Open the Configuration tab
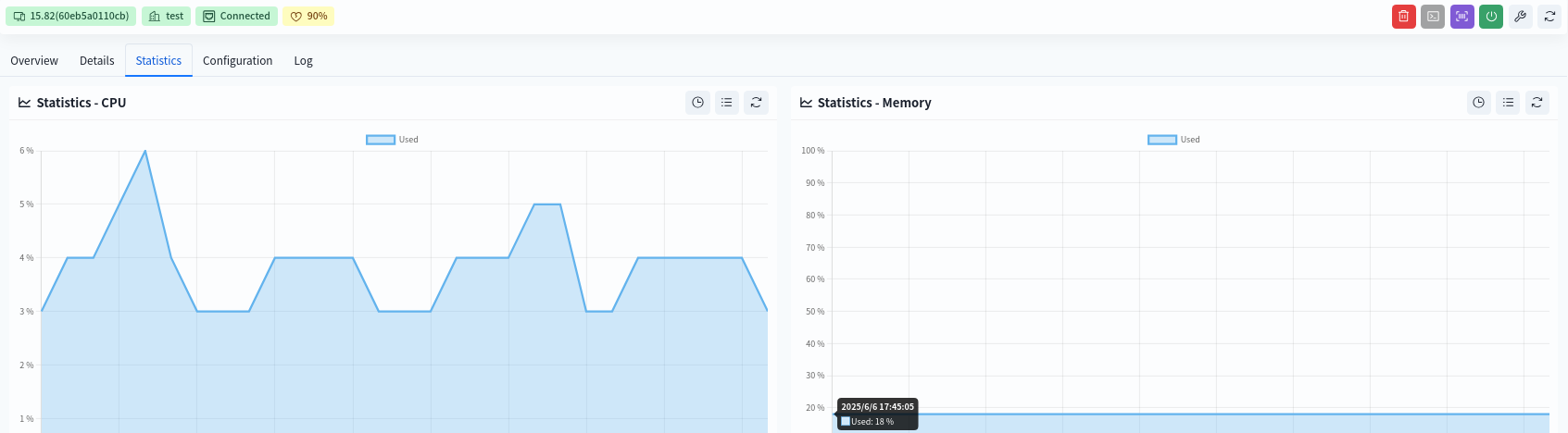 tap(237, 61)
